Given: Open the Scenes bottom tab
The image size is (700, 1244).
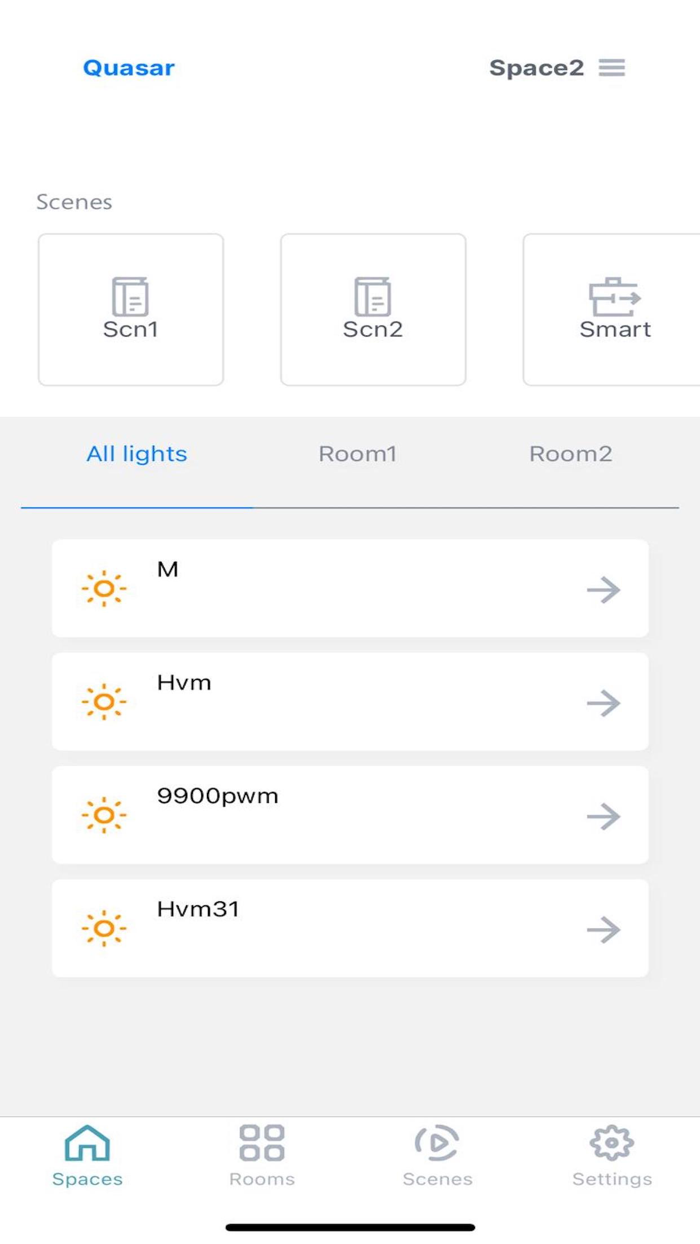Looking at the screenshot, I should click(437, 1155).
